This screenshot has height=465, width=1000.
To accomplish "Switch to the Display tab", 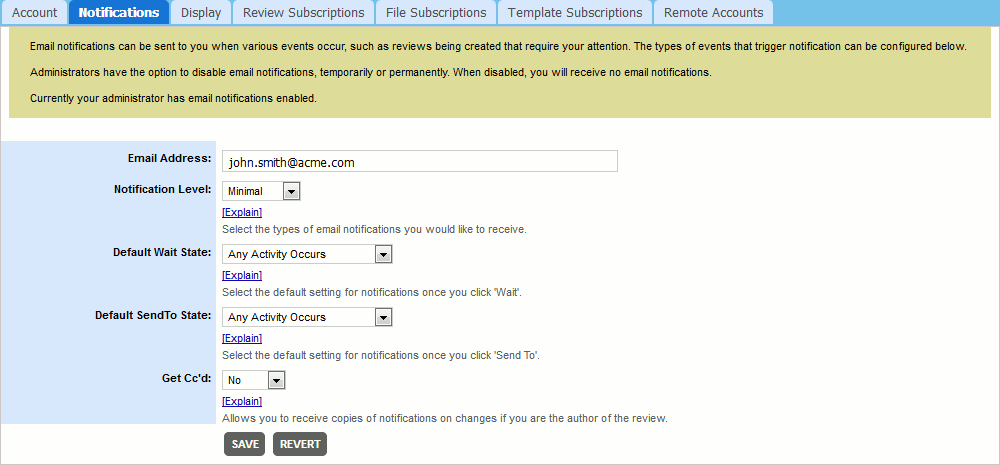I will pos(201,13).
